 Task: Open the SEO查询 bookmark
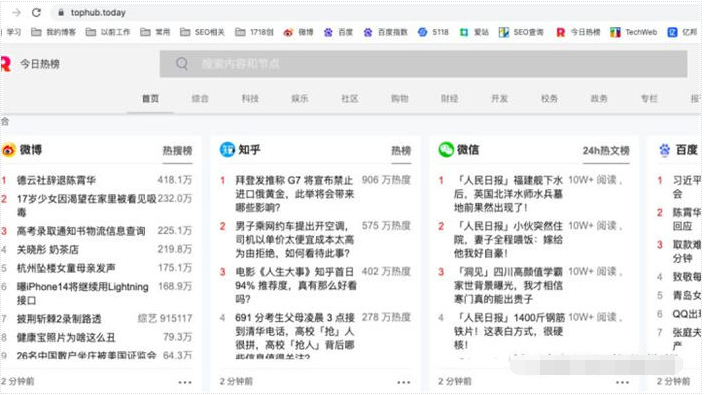[x=521, y=32]
